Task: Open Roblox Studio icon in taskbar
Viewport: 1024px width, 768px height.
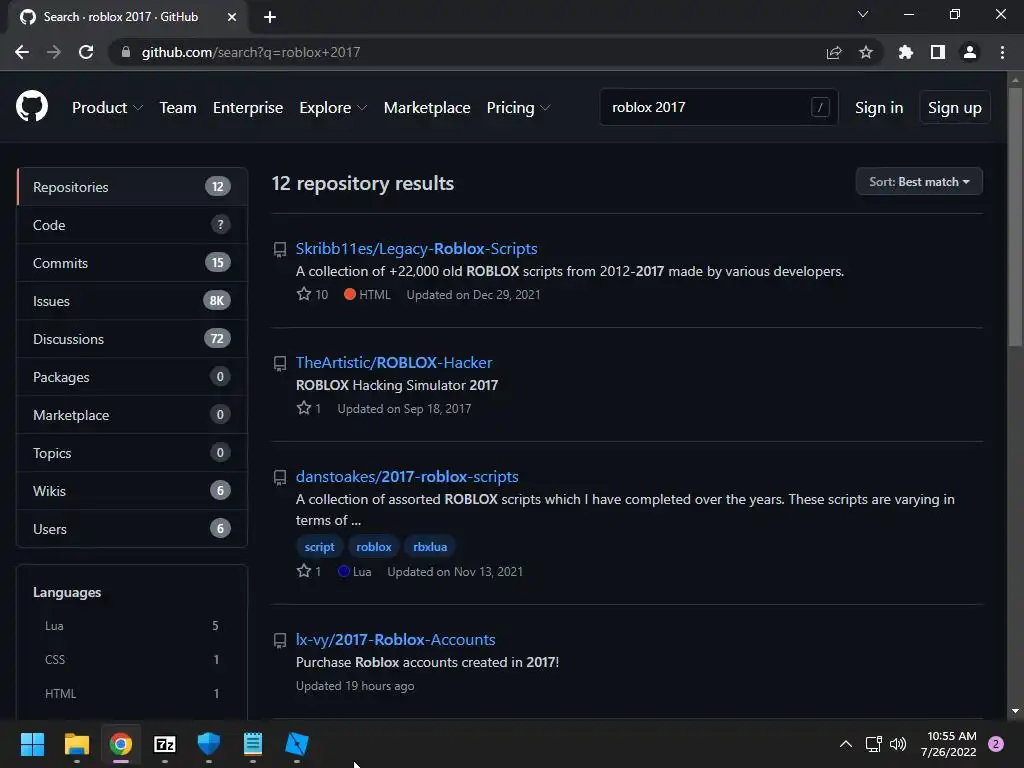Action: [x=296, y=744]
